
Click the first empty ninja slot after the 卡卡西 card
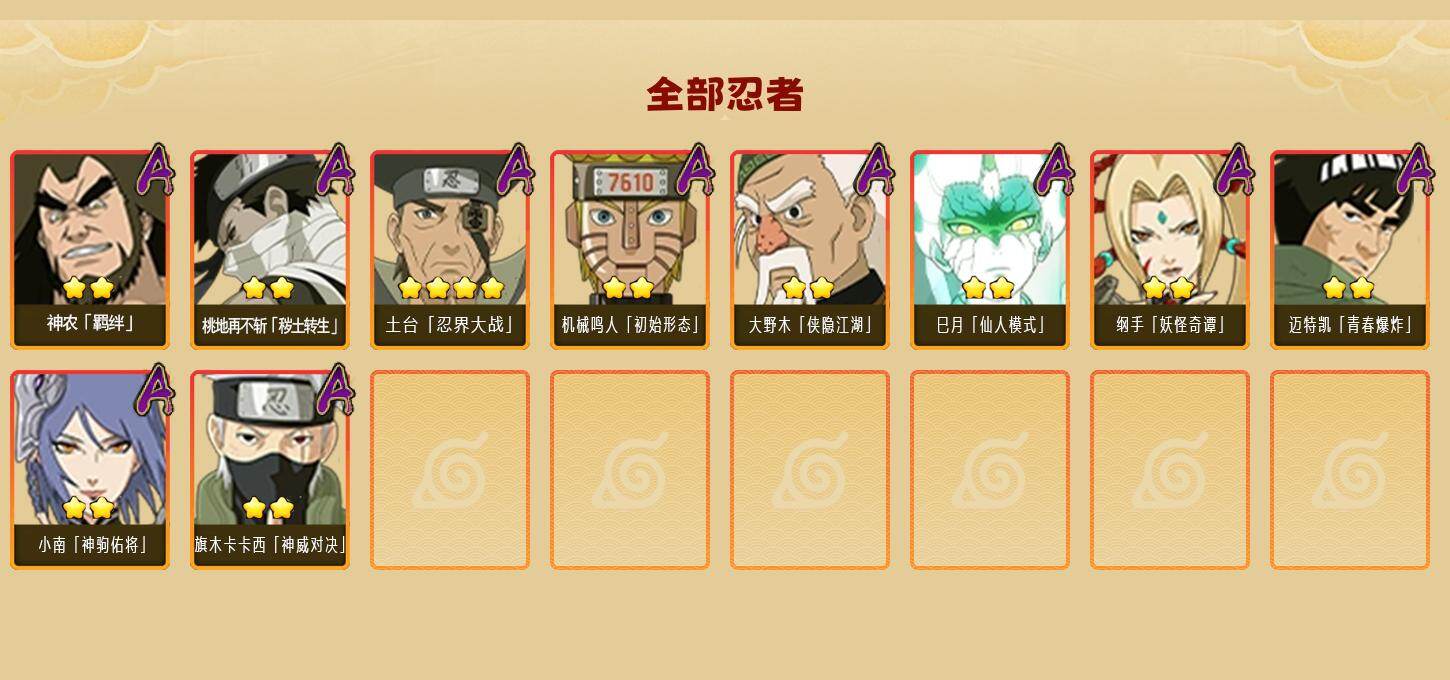[450, 470]
